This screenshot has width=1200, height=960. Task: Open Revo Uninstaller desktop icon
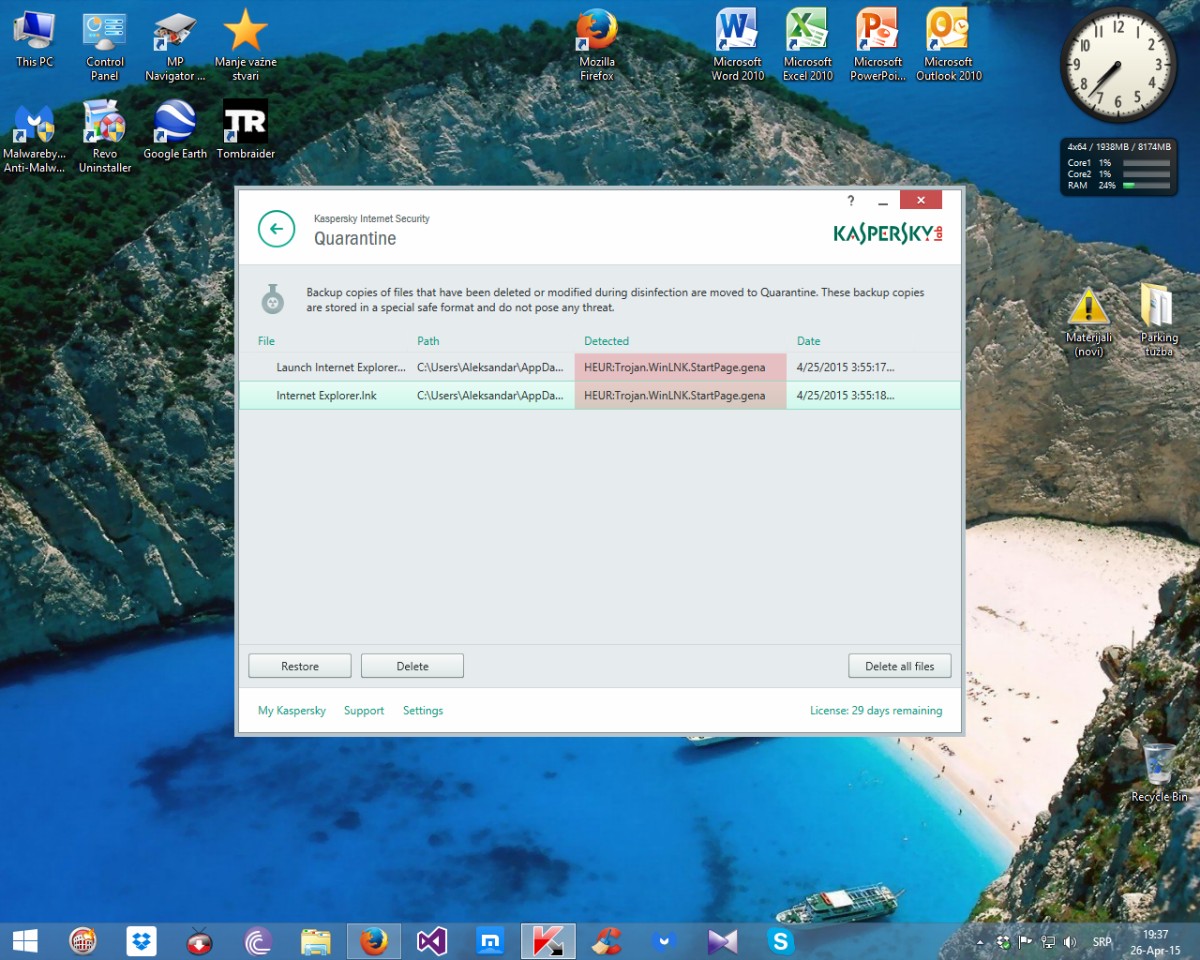tap(105, 138)
